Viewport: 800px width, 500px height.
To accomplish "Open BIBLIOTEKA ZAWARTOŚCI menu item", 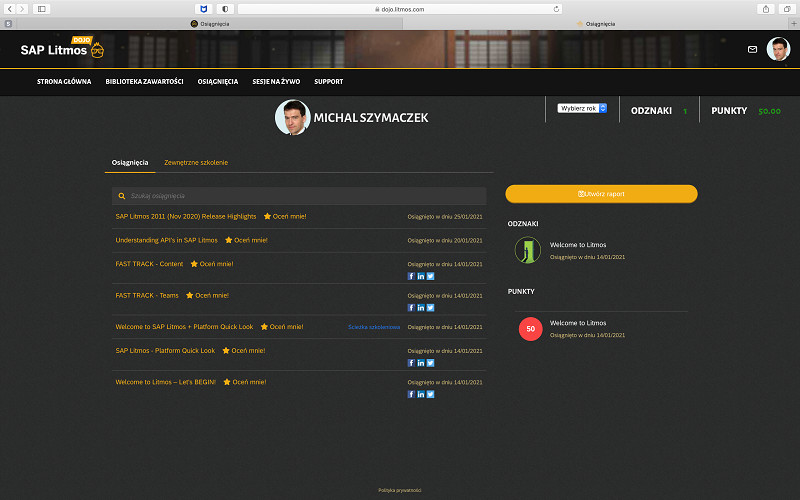I will (144, 82).
